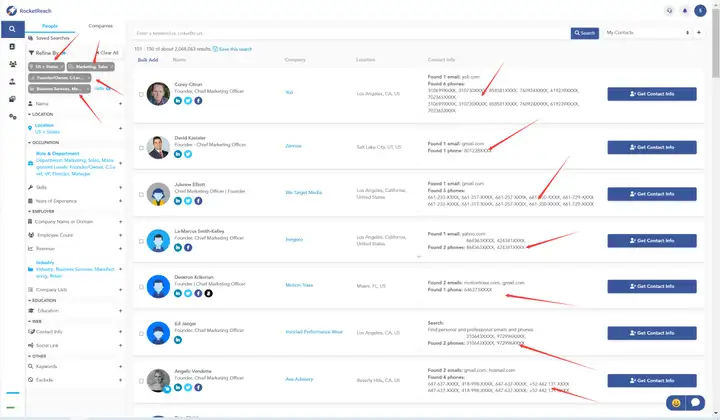The width and height of the screenshot is (720, 420).
Task: Remove the Marketing, Sales filter chip
Action: click(x=112, y=67)
